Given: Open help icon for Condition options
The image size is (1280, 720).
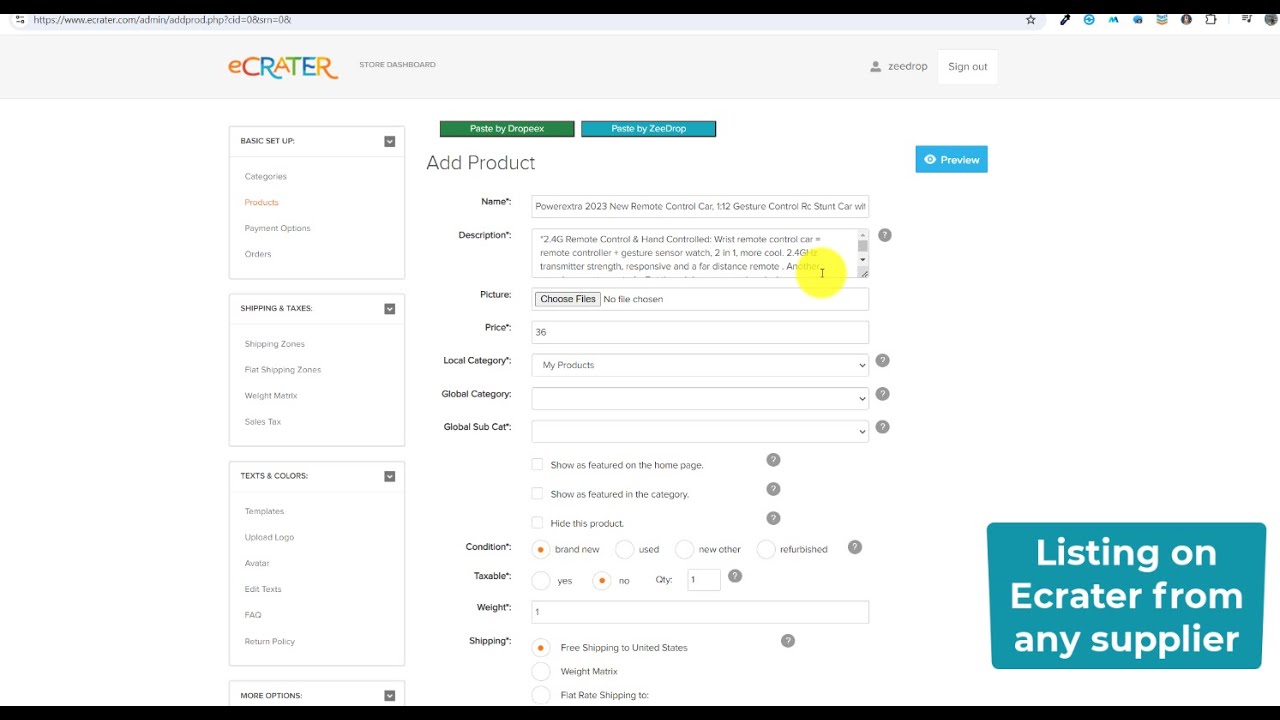Looking at the screenshot, I should (855, 547).
